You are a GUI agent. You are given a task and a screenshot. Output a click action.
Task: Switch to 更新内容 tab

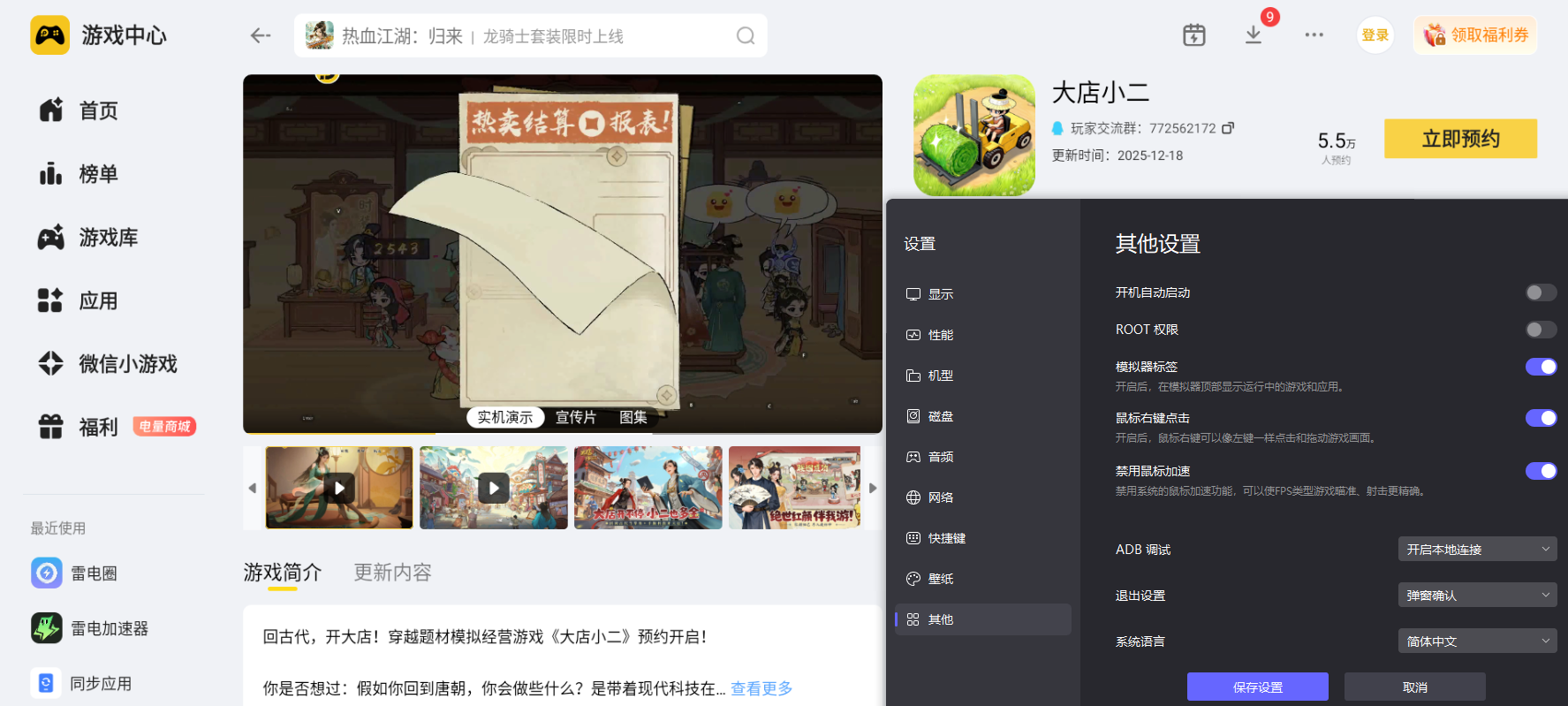pos(393,573)
